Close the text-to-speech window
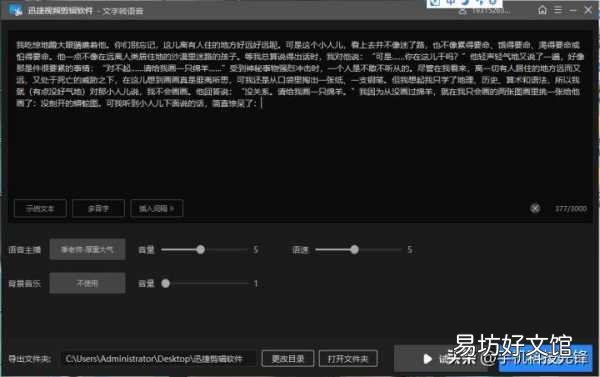Image resolution: width=600 pixels, height=377 pixels. 588,10
